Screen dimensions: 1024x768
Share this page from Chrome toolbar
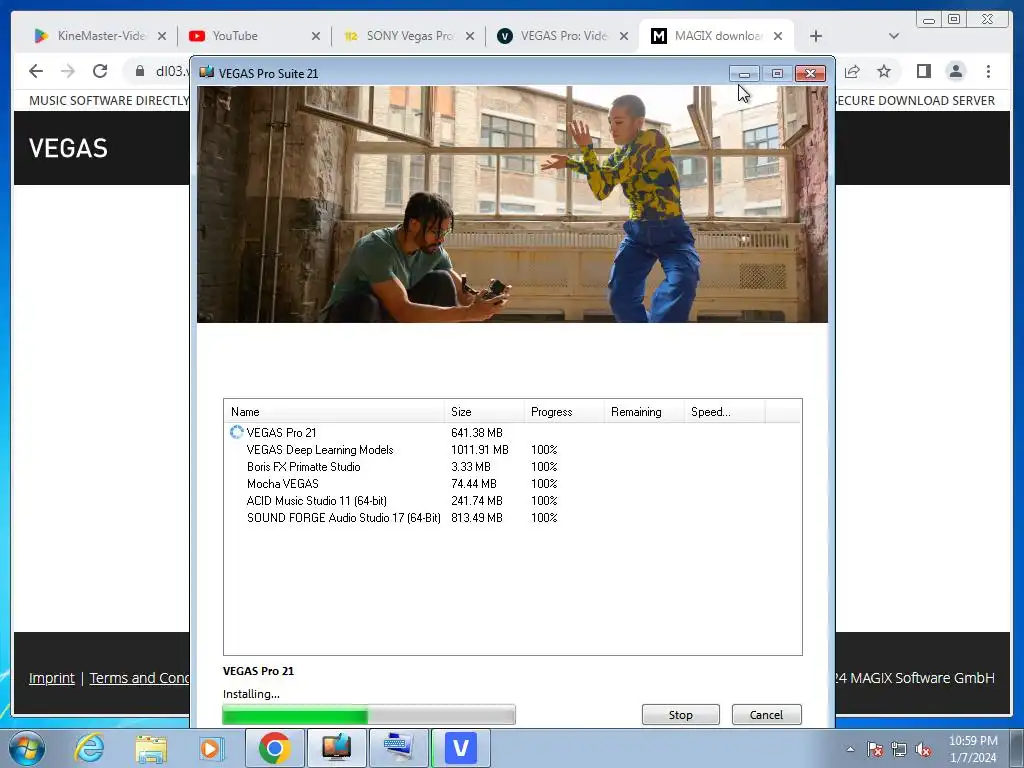pyautogui.click(x=852, y=71)
